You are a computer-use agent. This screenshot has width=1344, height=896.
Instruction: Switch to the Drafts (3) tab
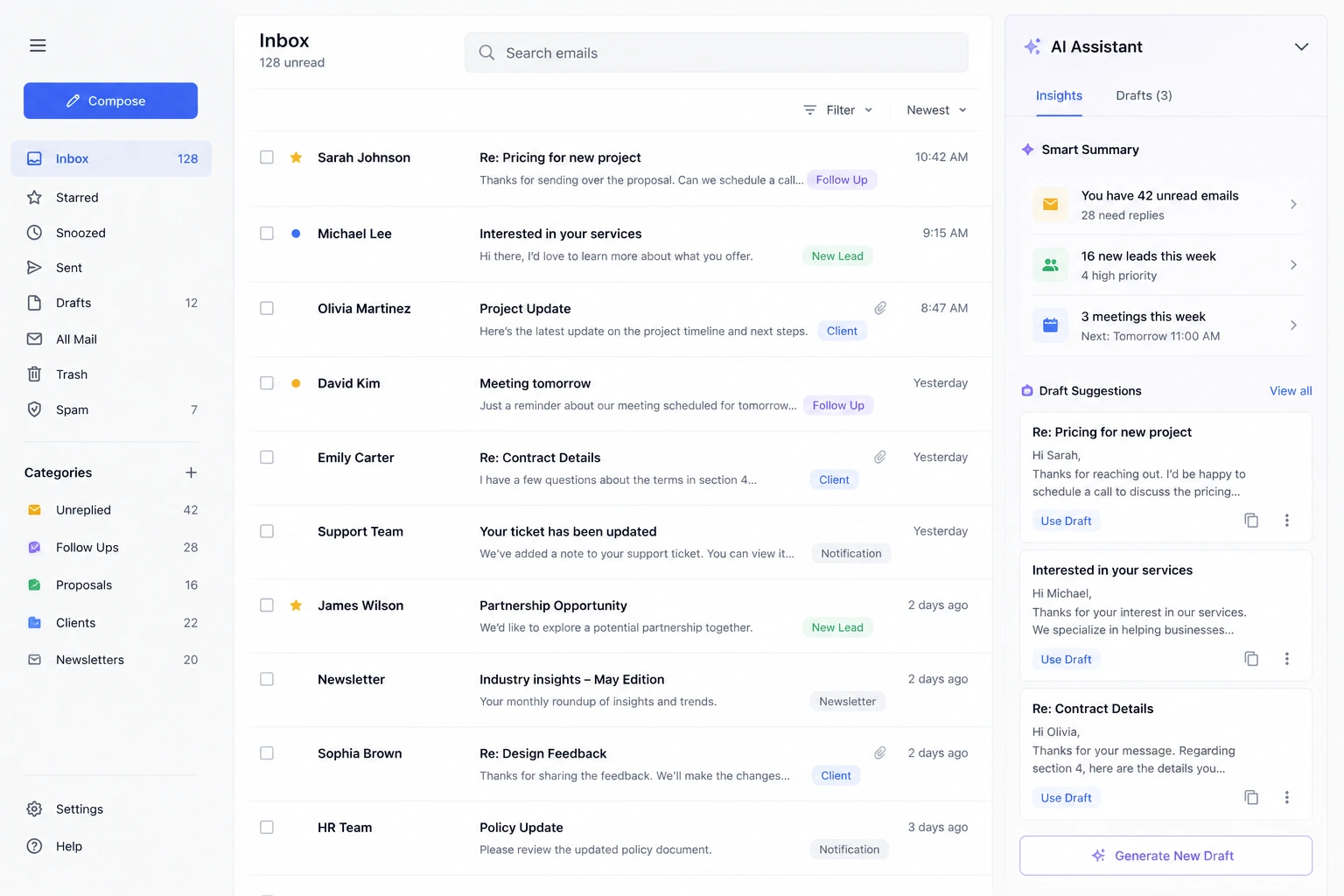1144,95
